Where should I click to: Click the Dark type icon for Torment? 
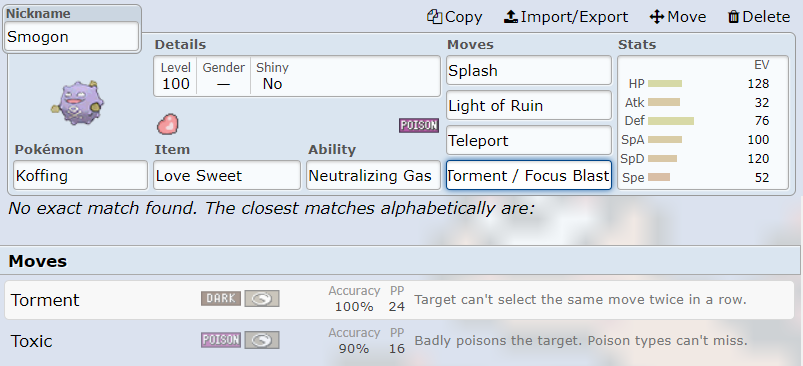point(221,298)
